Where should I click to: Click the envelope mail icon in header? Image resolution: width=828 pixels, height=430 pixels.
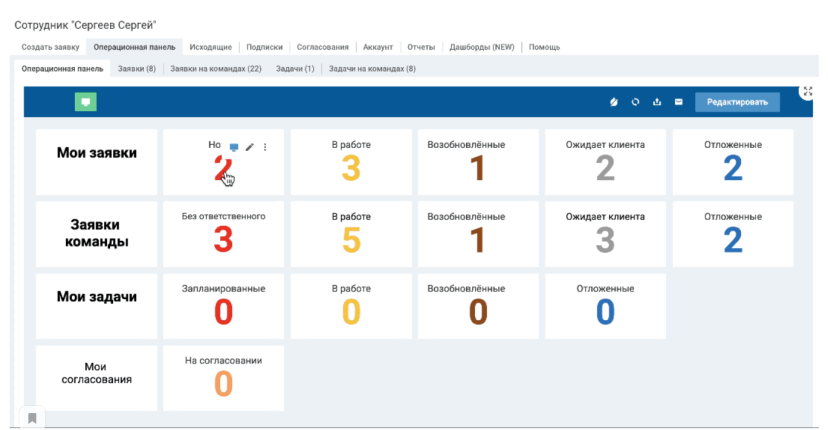678,102
